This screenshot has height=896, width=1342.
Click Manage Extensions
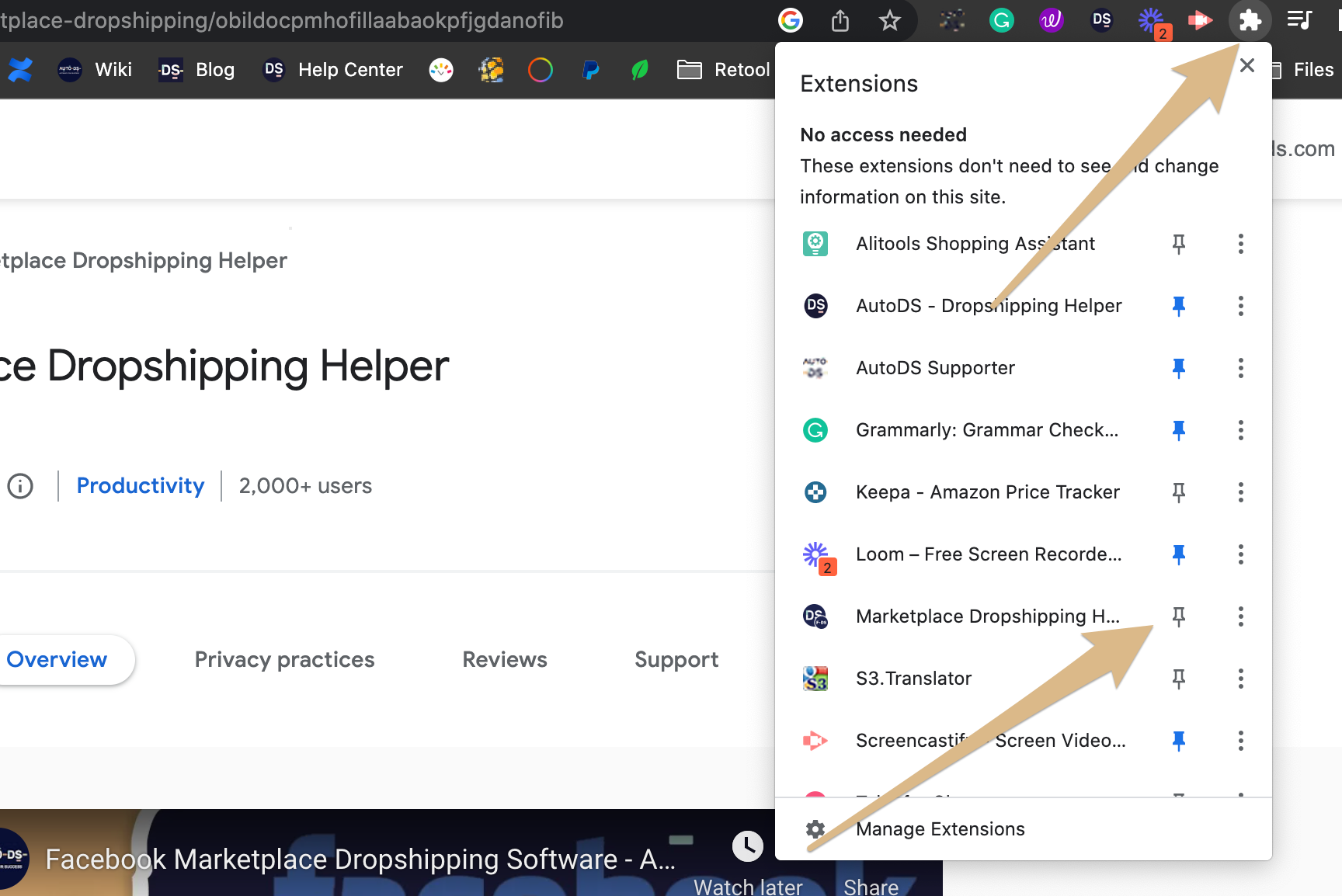click(x=1024, y=829)
